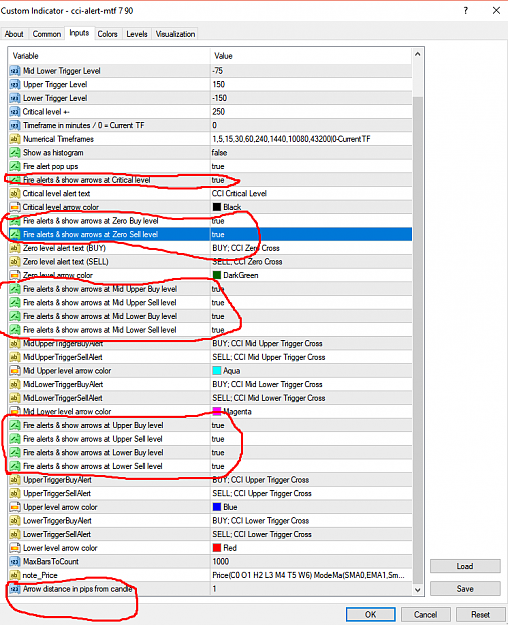Image resolution: width=508 pixels, height=625 pixels.
Task: Click the boolean icon beside Show as histogram
Action: click(15, 153)
